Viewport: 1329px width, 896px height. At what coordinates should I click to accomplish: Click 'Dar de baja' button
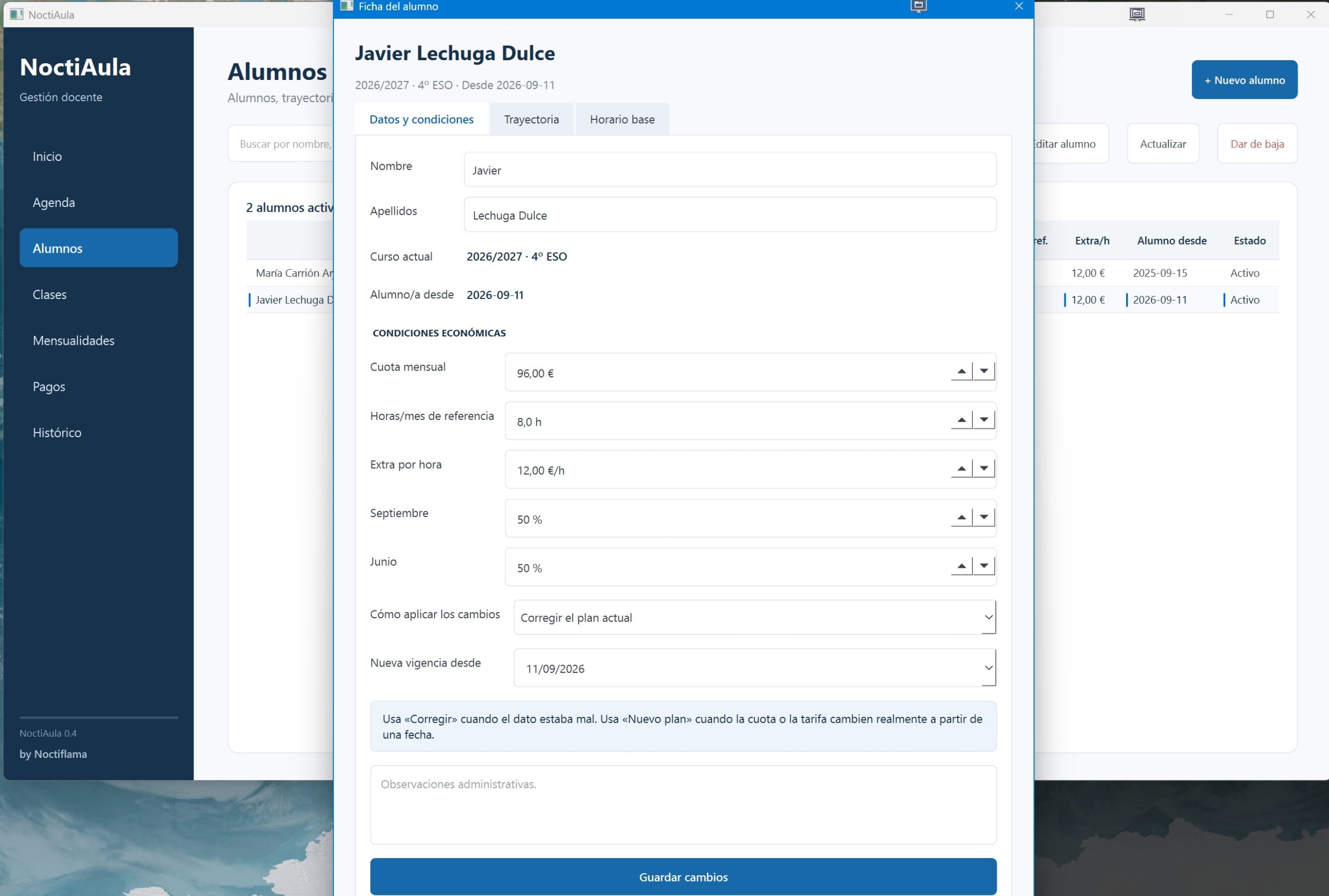(1257, 144)
